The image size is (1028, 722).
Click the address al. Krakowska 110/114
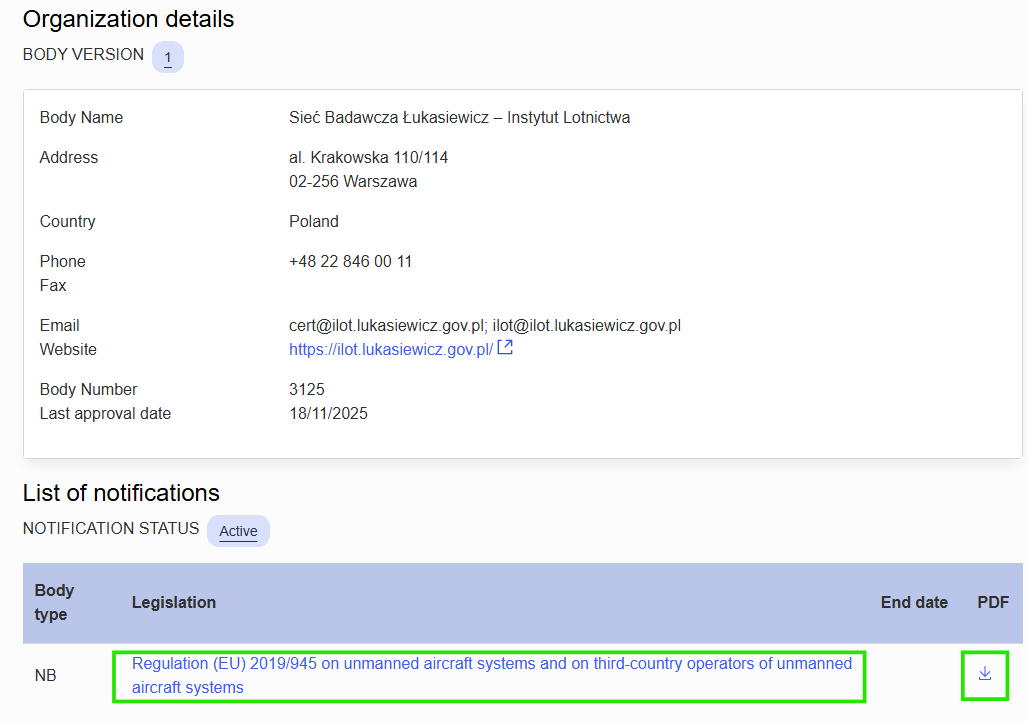pos(368,158)
